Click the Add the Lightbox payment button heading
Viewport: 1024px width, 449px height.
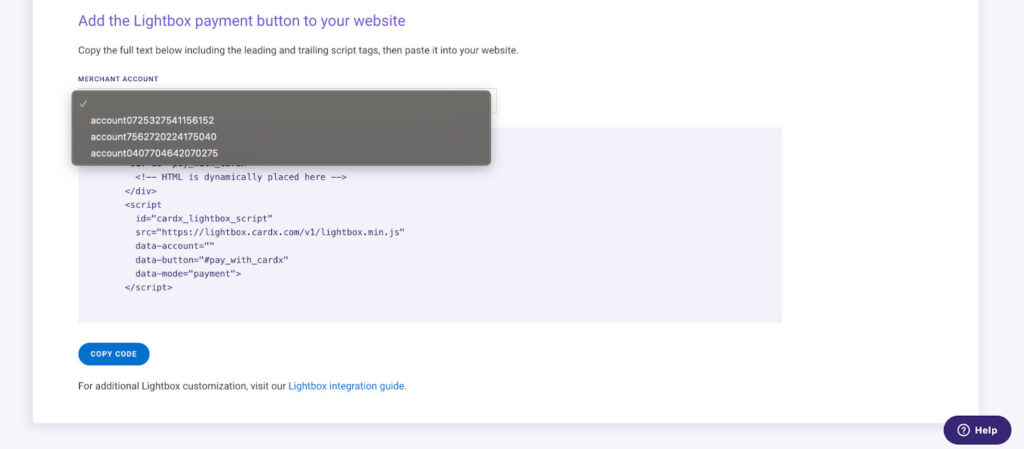[241, 21]
